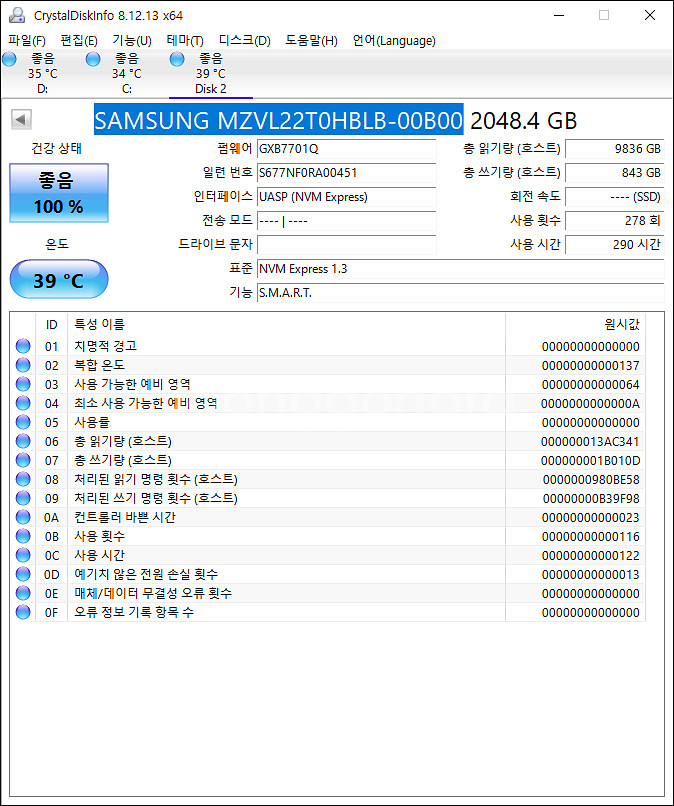Click the rotation rate value ---- (SSD)
Image resolution: width=674 pixels, height=806 pixels.
click(x=615, y=197)
